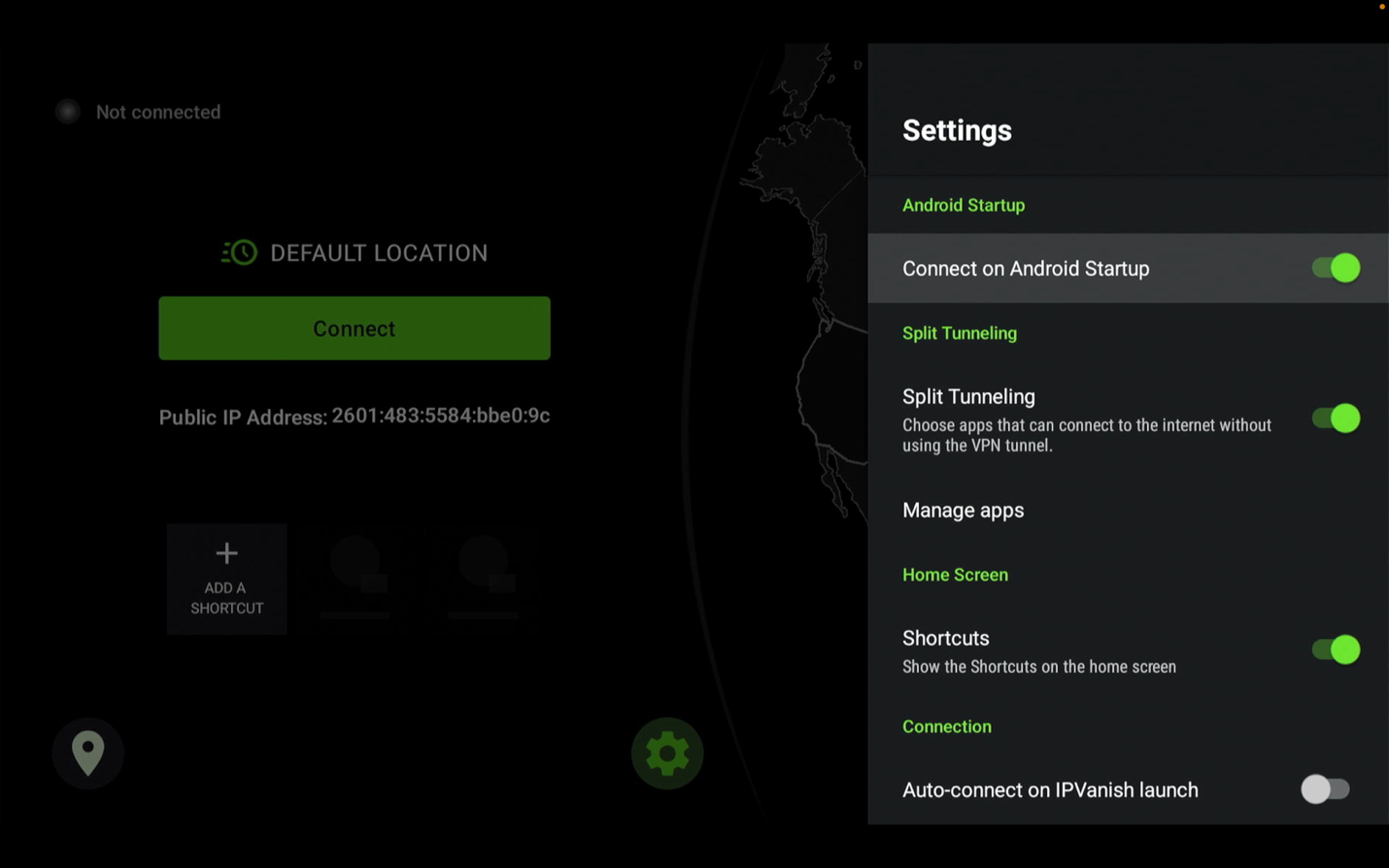Viewport: 1389px width, 868px height.
Task: Enable Auto-connect on IPVanish launch
Action: 1326,789
